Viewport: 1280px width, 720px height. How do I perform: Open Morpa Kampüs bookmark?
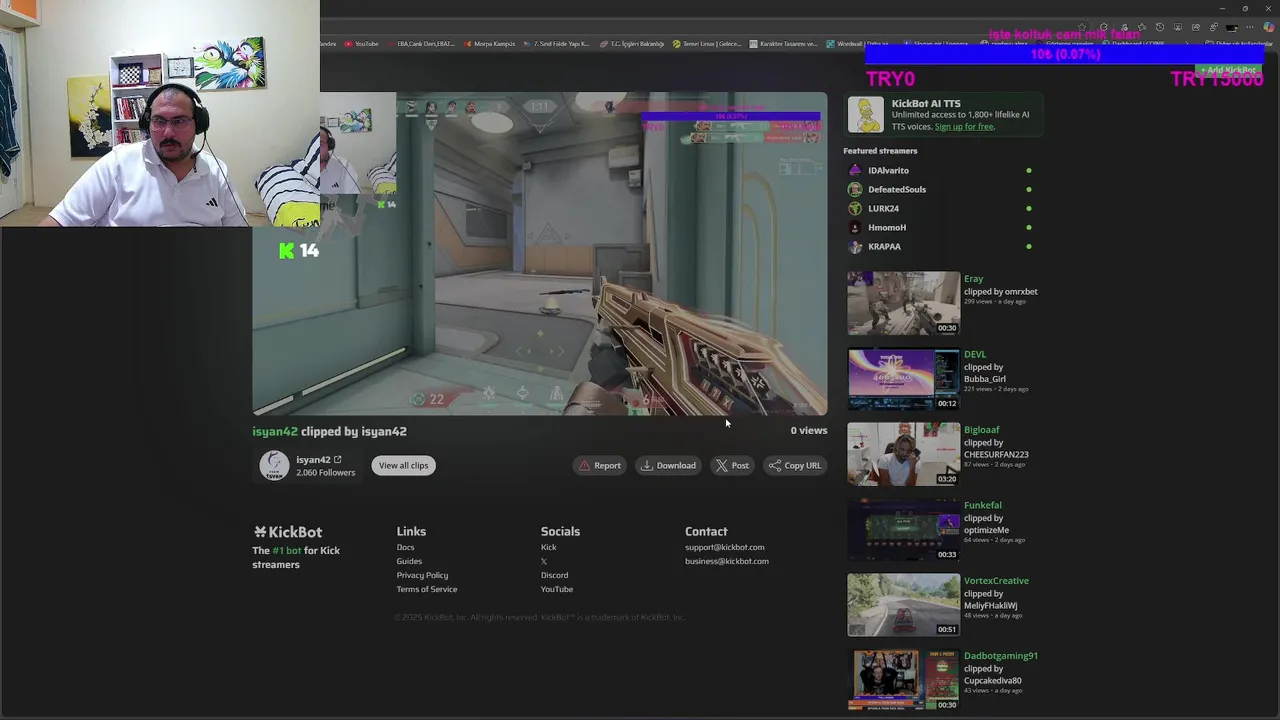point(489,44)
